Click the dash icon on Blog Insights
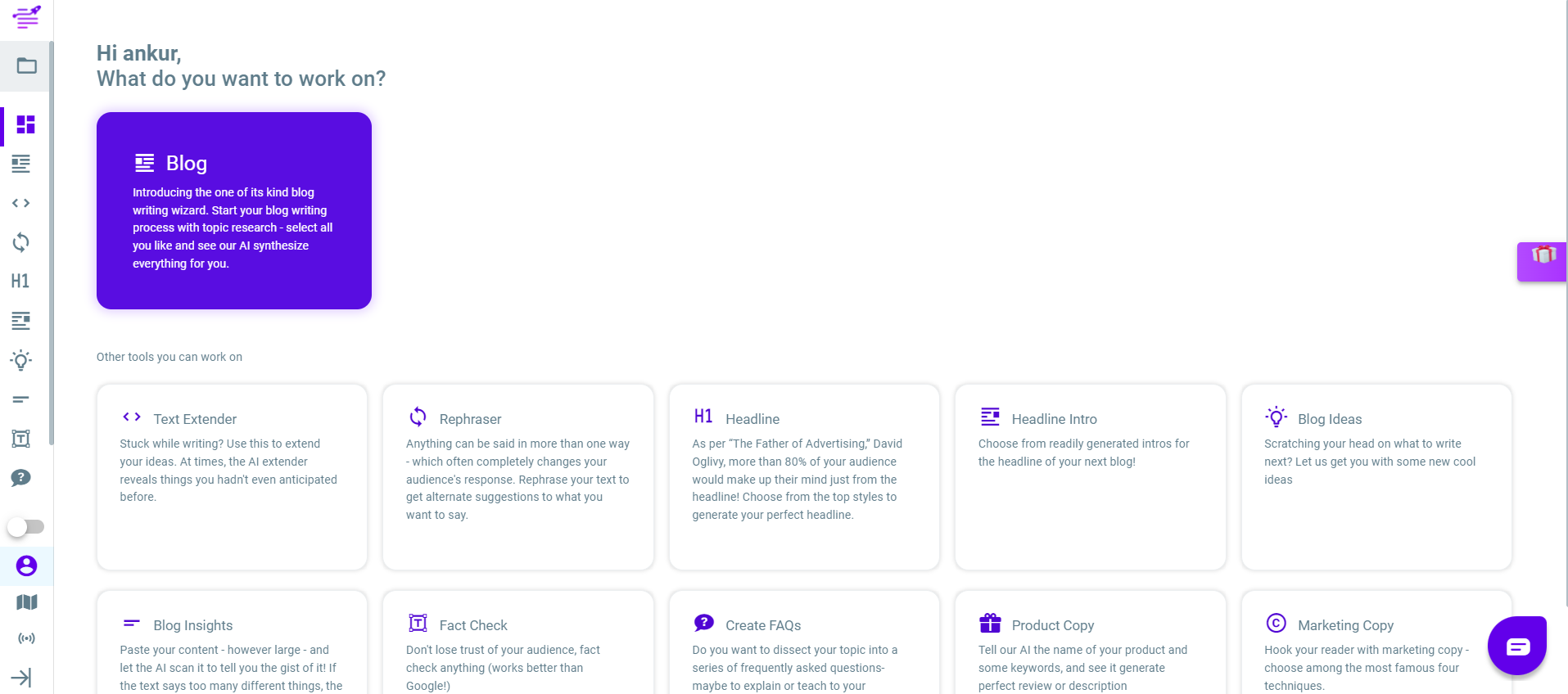The width and height of the screenshot is (1568, 694). [132, 623]
